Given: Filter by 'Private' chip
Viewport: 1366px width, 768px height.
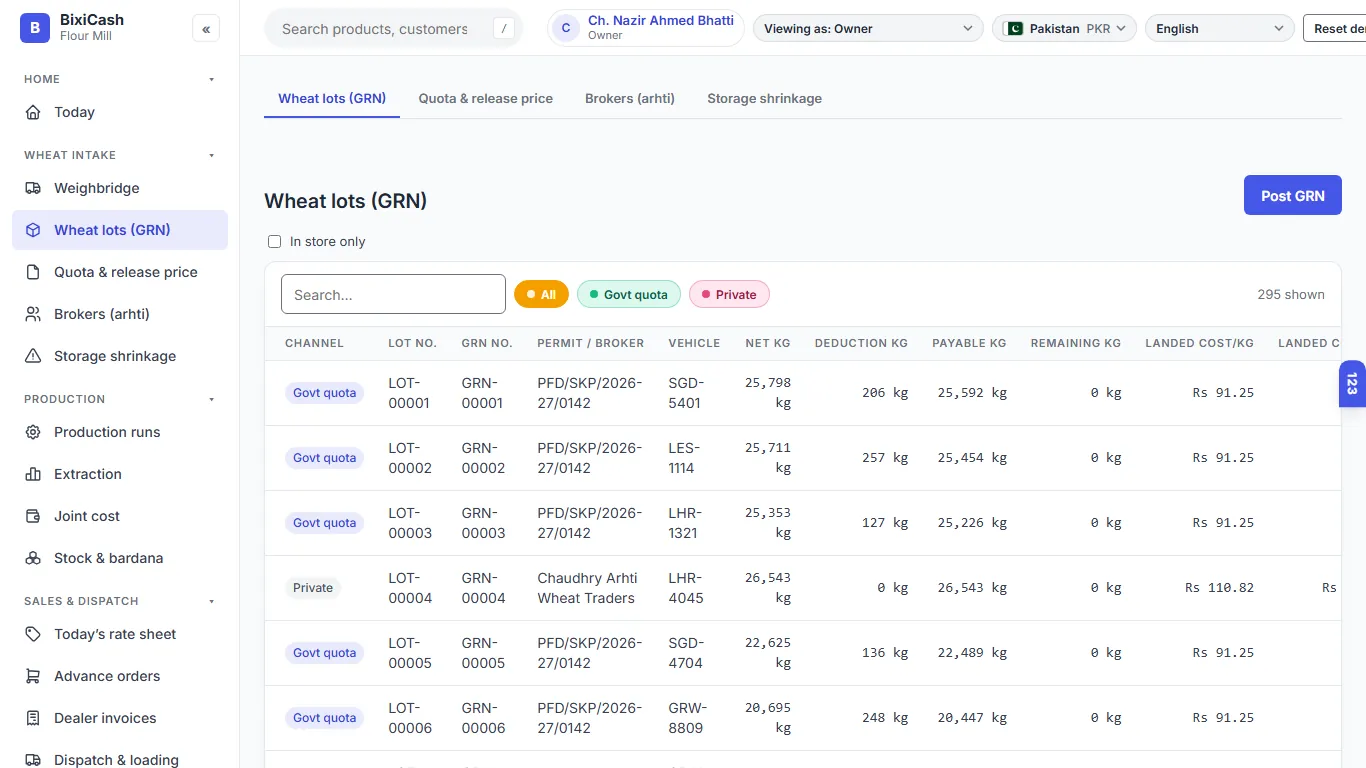Looking at the screenshot, I should (x=729, y=294).
